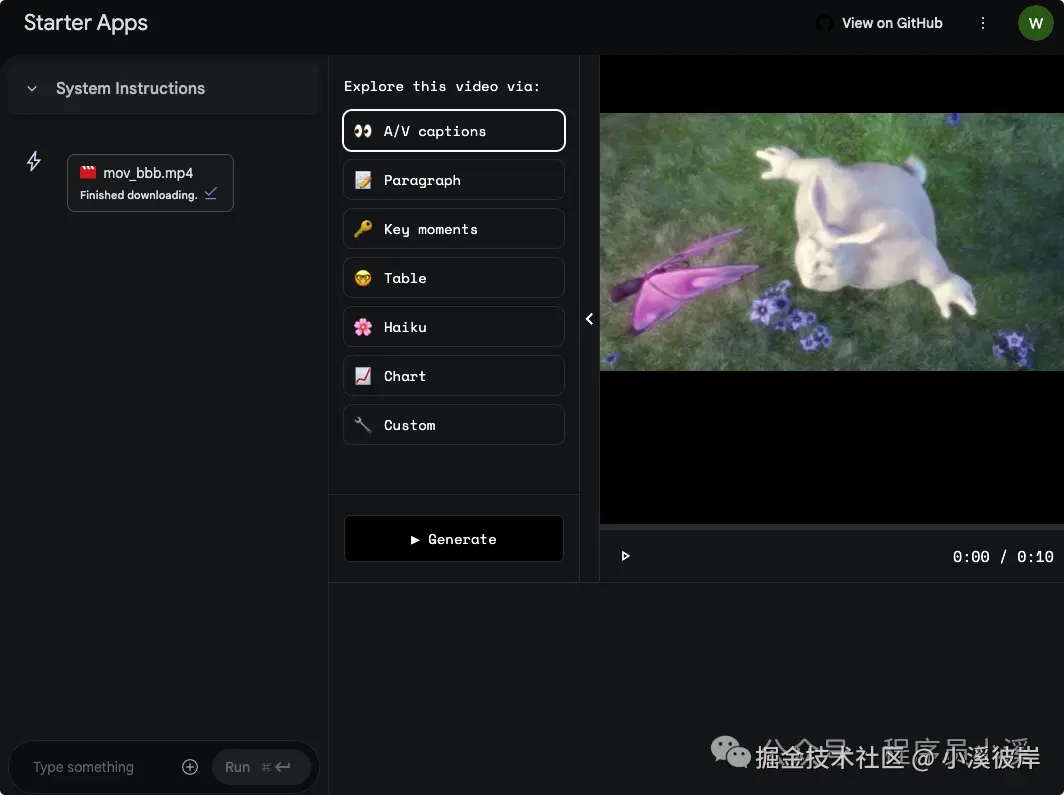Switch selection to Haiku mode

coord(453,327)
